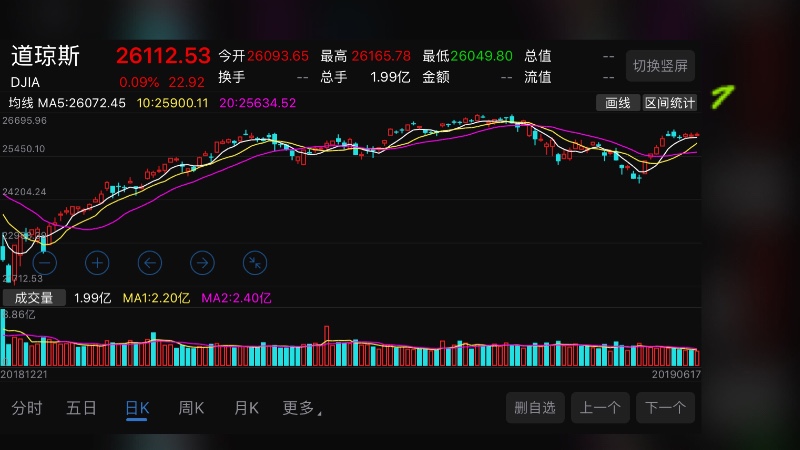800x450 pixels.
Task: Pan chart left with arrow icon
Action: click(x=149, y=263)
